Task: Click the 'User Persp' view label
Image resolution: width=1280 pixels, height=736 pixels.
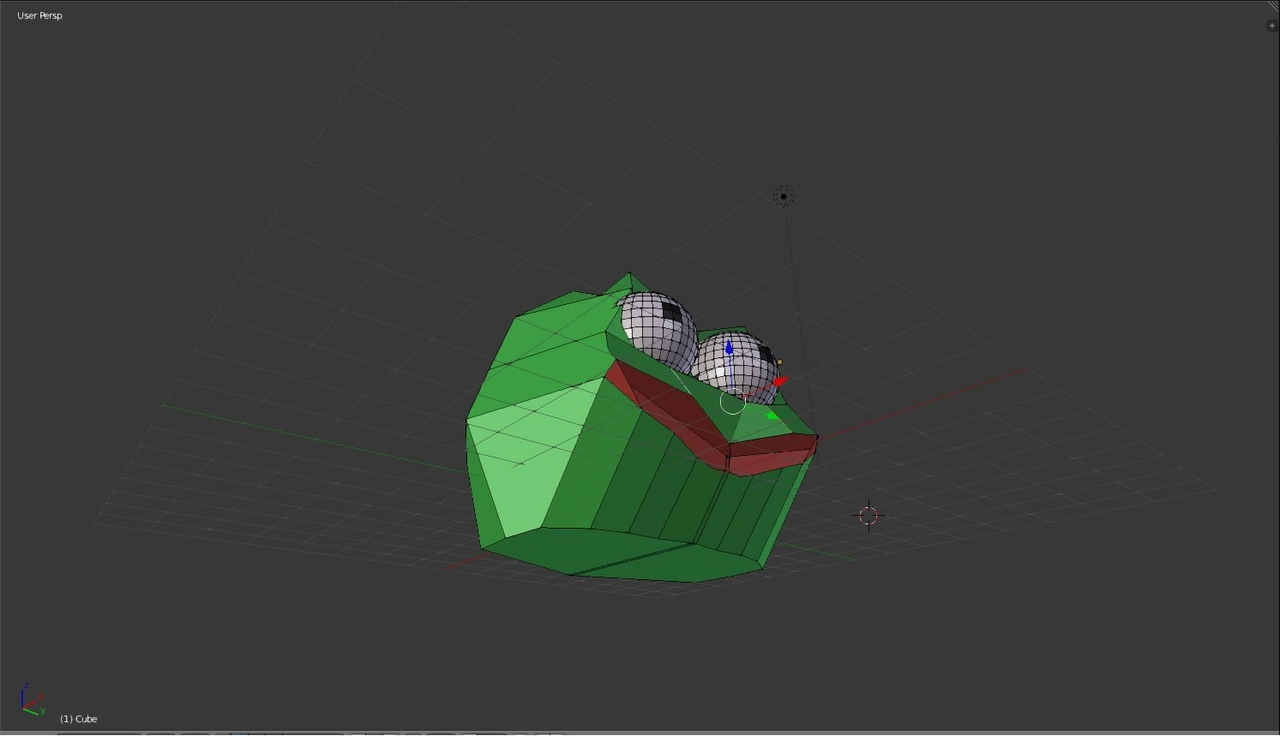Action: pyautogui.click(x=40, y=15)
